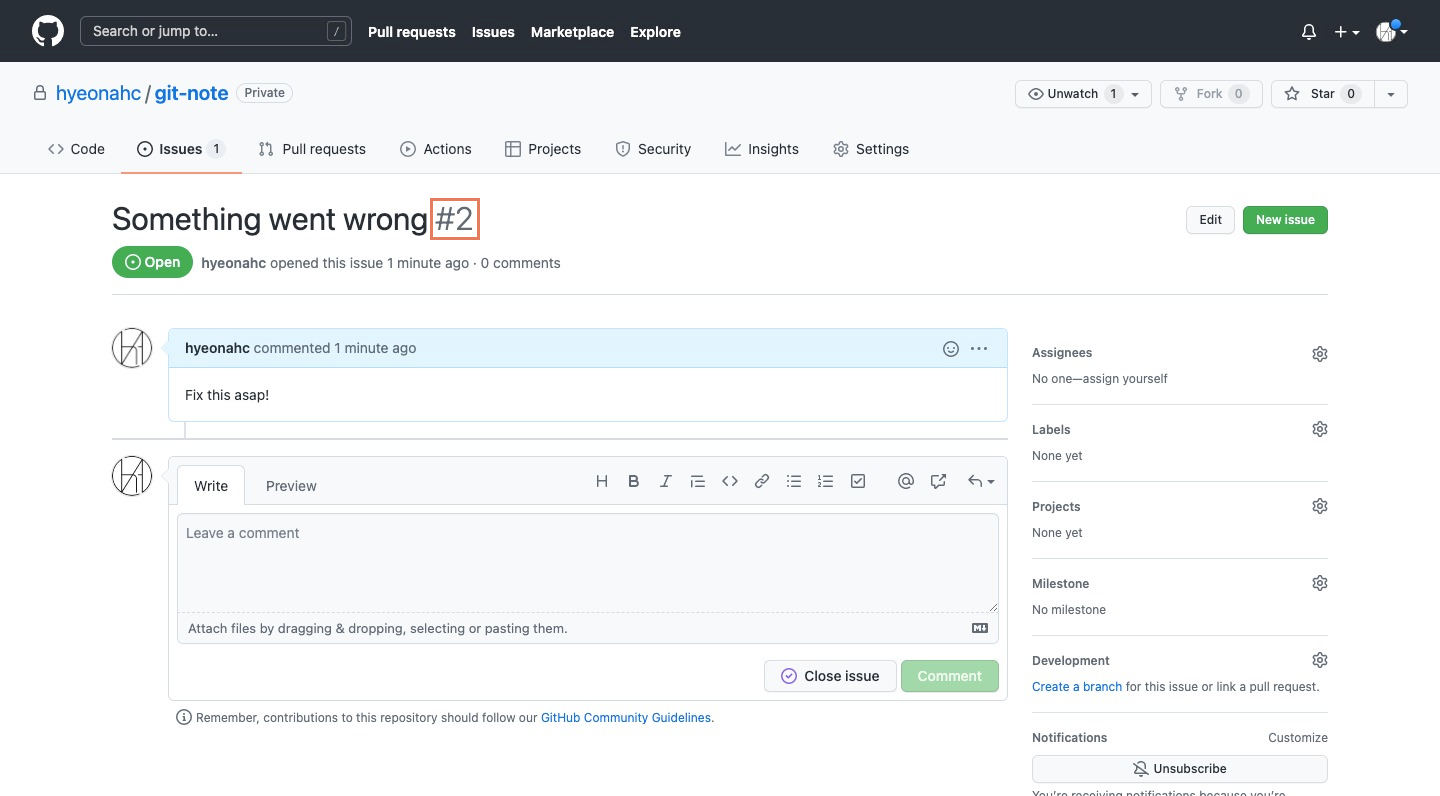Image resolution: width=1440 pixels, height=796 pixels.
Task: Click the New issue button
Action: pyautogui.click(x=1285, y=220)
